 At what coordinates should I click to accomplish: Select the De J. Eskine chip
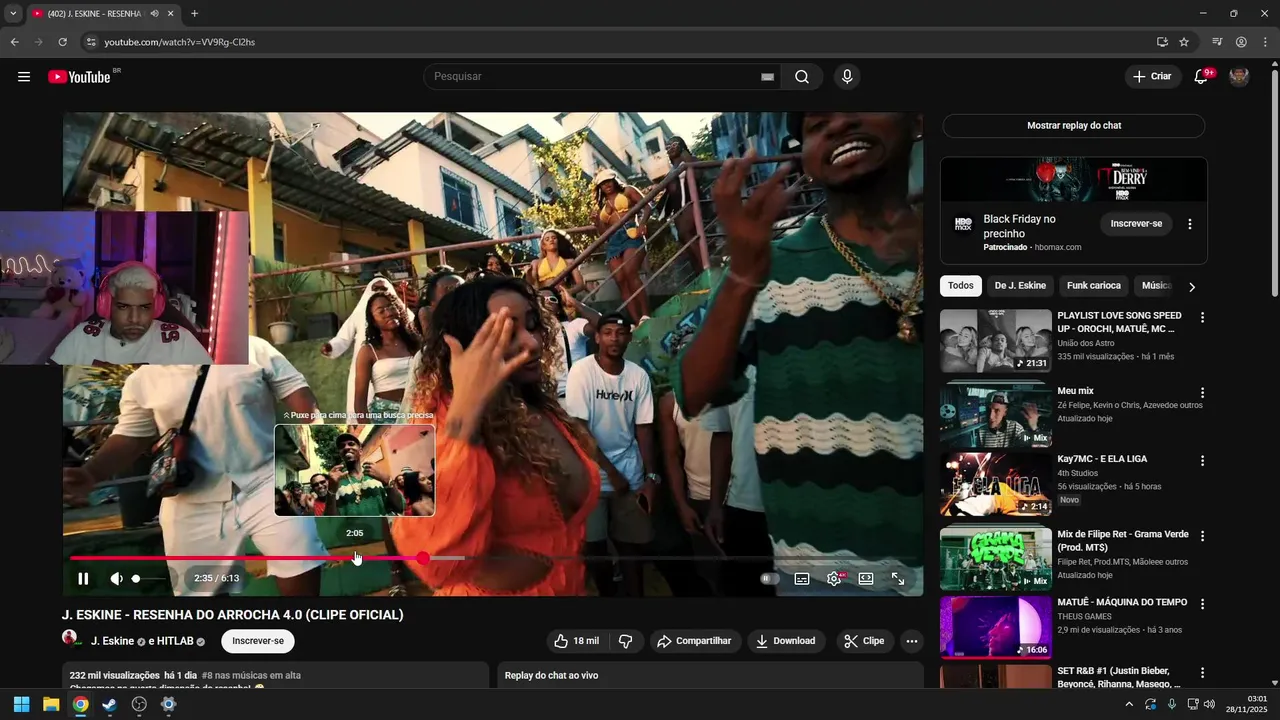(x=1020, y=286)
